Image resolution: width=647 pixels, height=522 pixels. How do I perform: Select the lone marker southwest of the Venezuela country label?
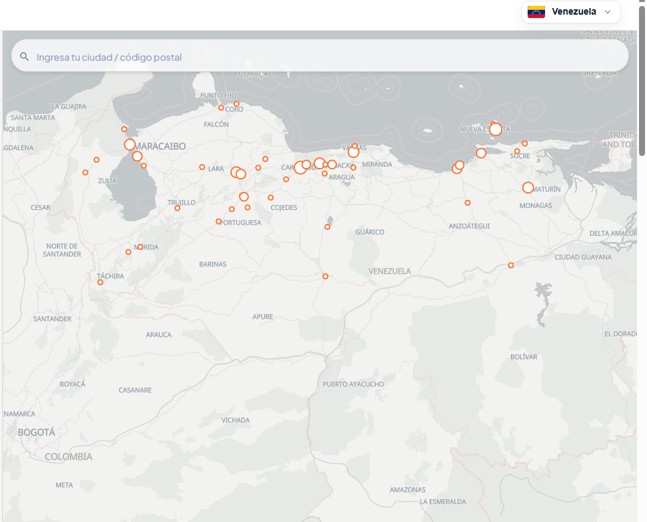click(326, 276)
